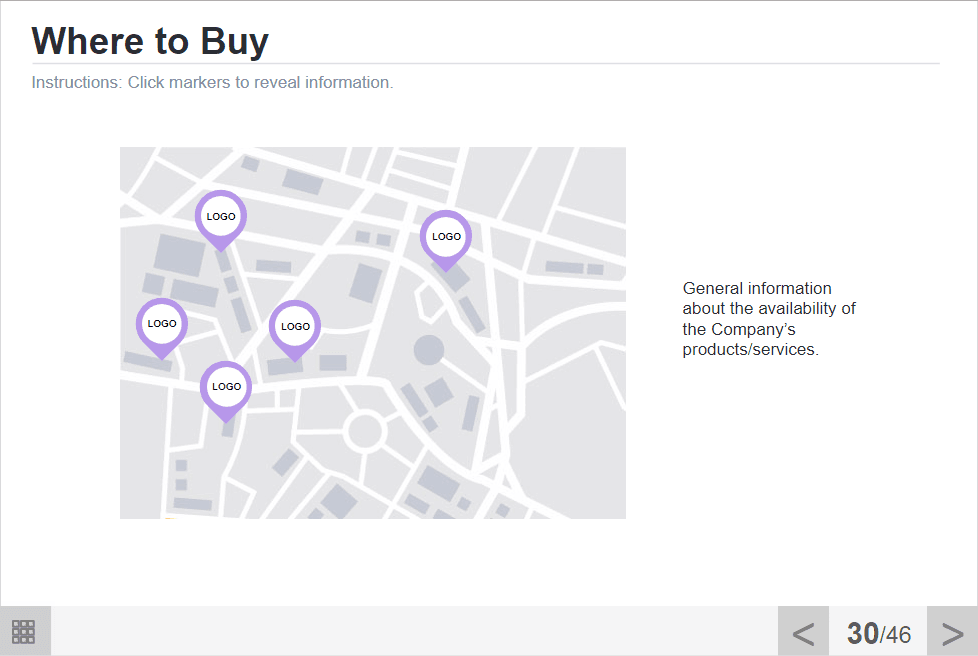Advance to next slide with right arrow
This screenshot has width=978, height=656.
(952, 632)
